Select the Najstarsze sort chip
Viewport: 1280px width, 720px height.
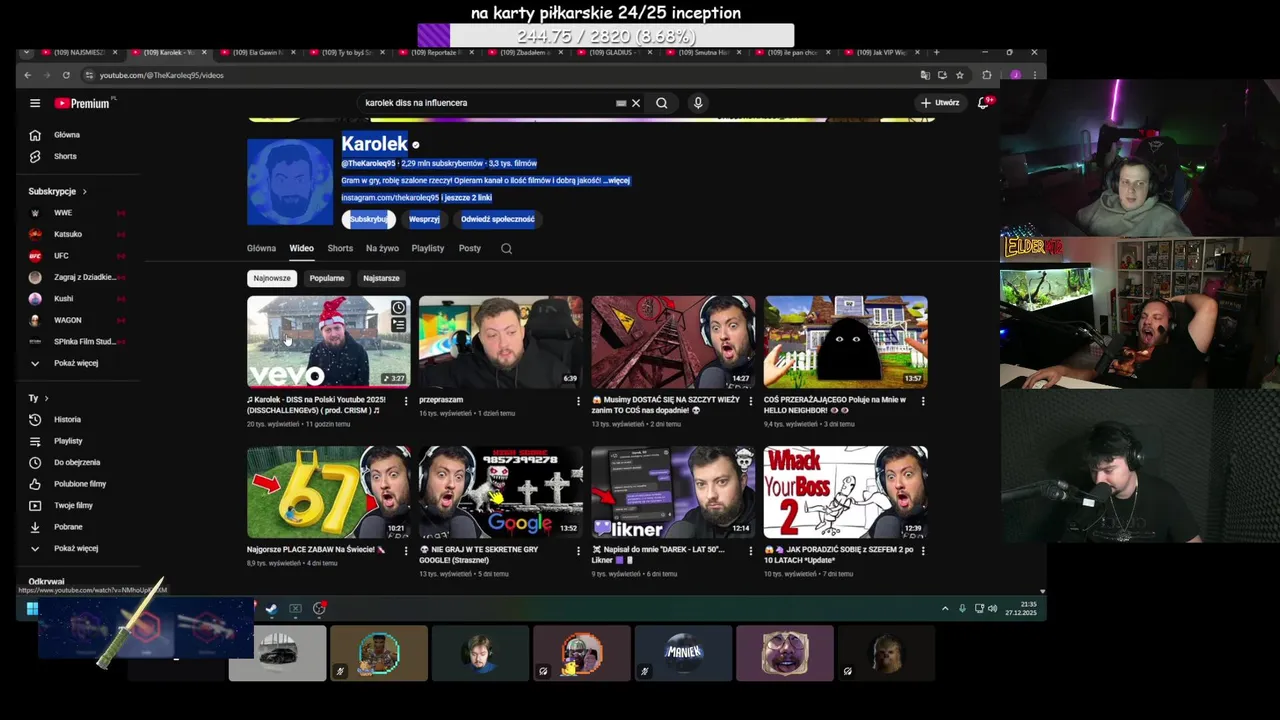381,278
